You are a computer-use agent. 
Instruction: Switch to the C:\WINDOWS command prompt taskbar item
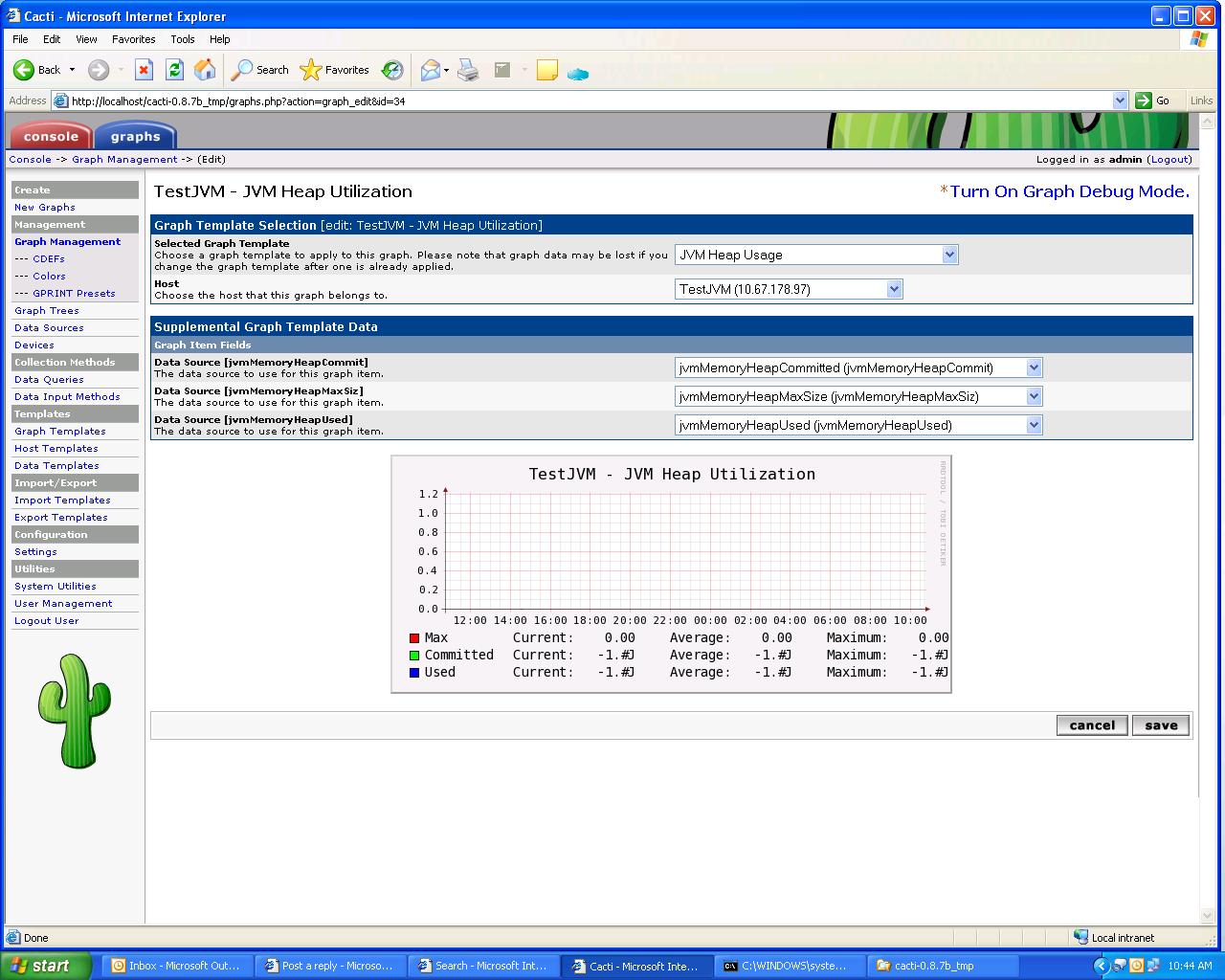point(791,966)
